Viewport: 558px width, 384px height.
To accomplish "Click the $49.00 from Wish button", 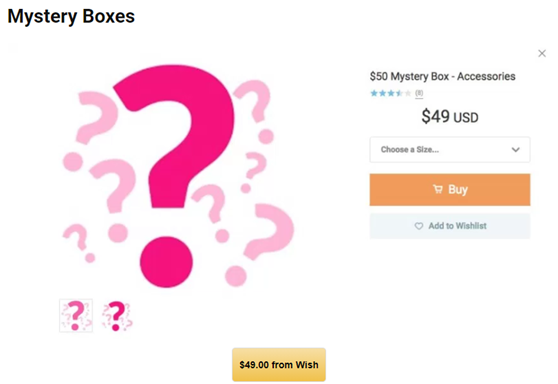I will click(279, 365).
